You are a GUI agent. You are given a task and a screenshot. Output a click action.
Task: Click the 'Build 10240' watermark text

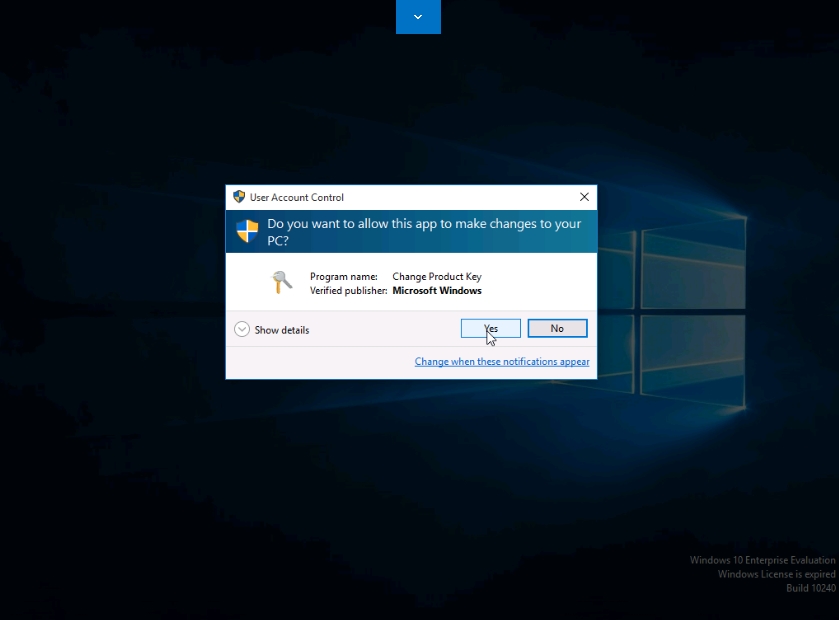point(810,588)
